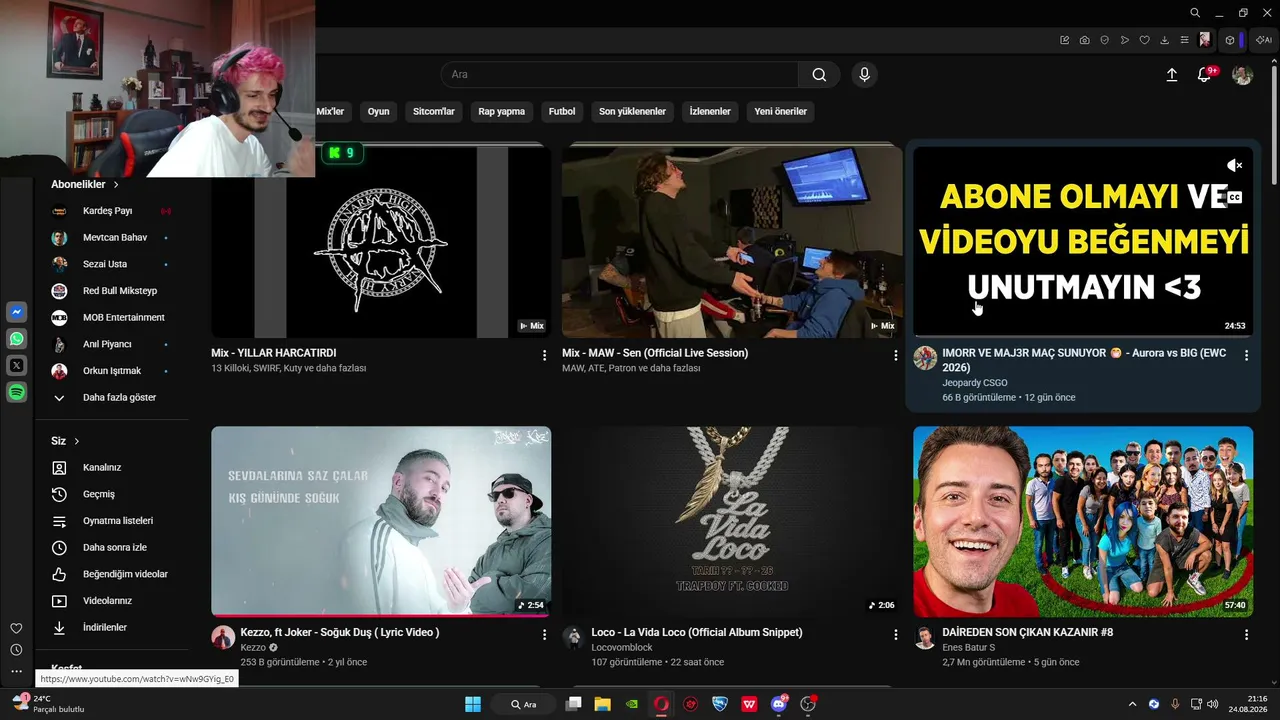Select the Rap yapma filter chip
Screen dimensions: 1280x720
pos(501,112)
